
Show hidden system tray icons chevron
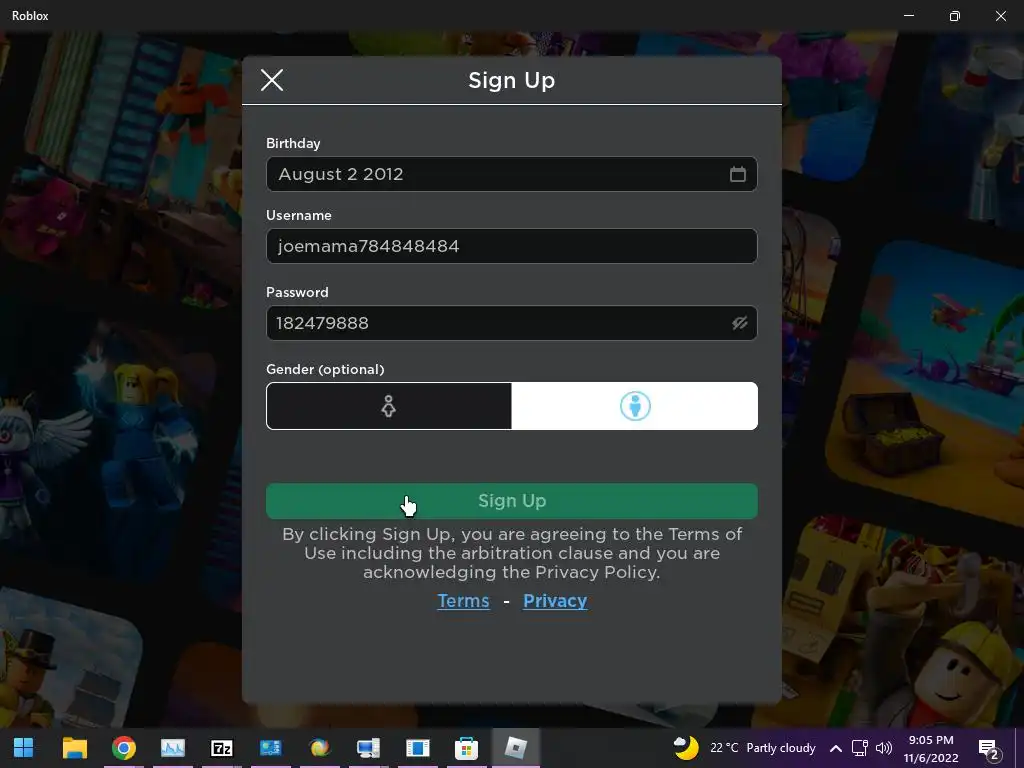(x=835, y=748)
